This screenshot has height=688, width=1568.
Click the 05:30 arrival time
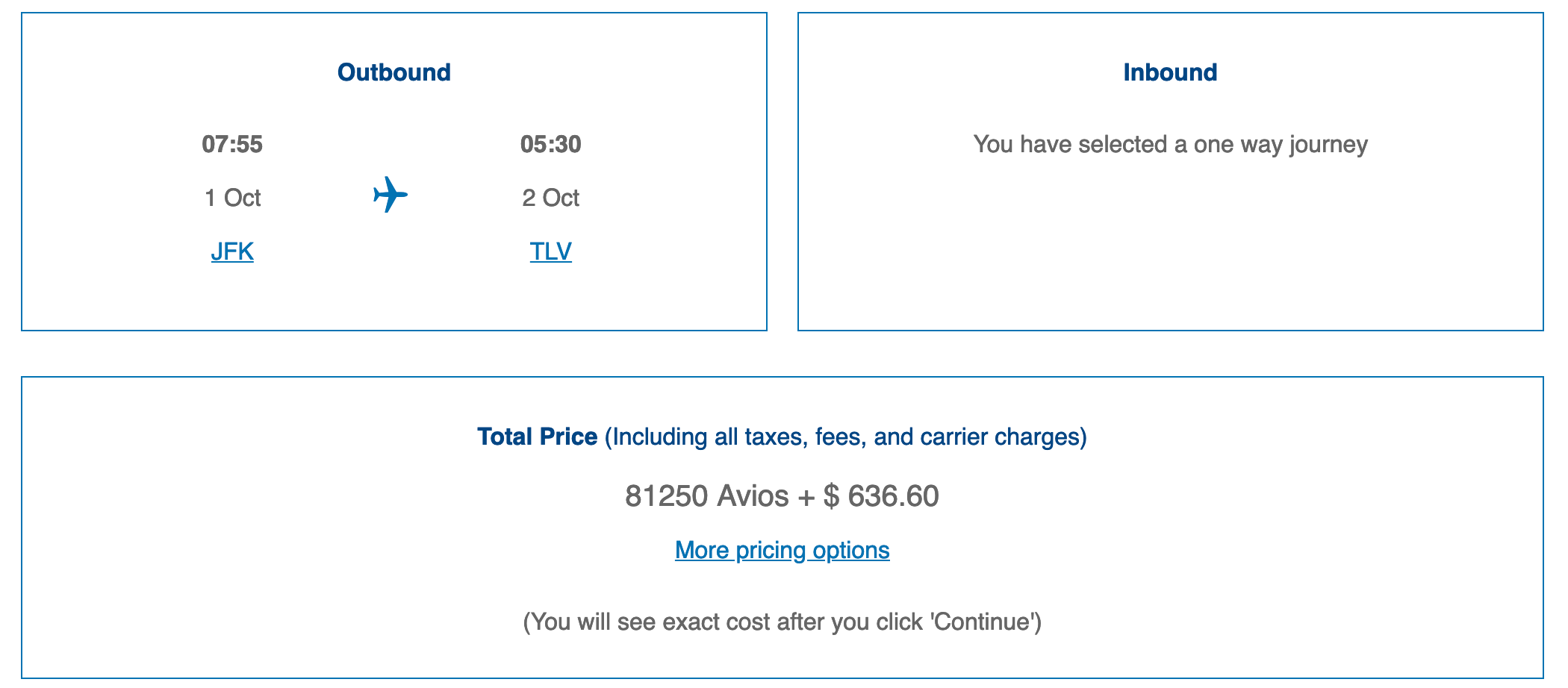click(550, 144)
